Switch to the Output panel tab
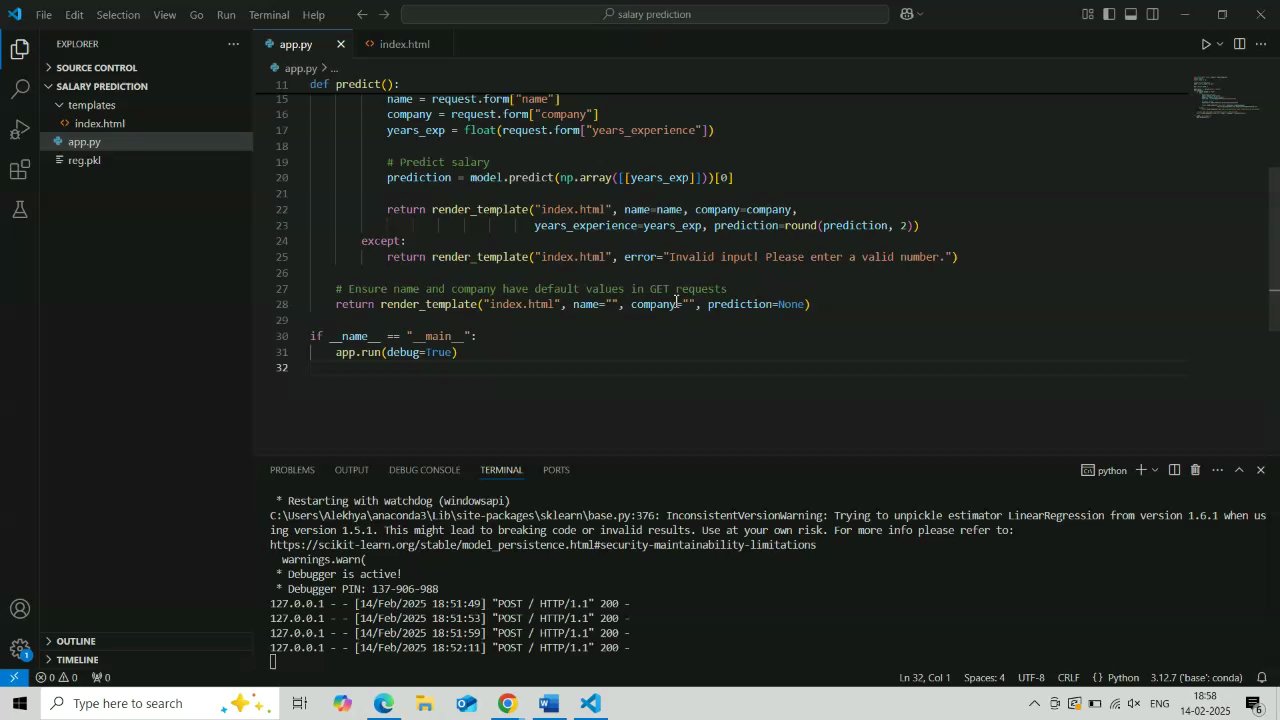 tap(352, 470)
